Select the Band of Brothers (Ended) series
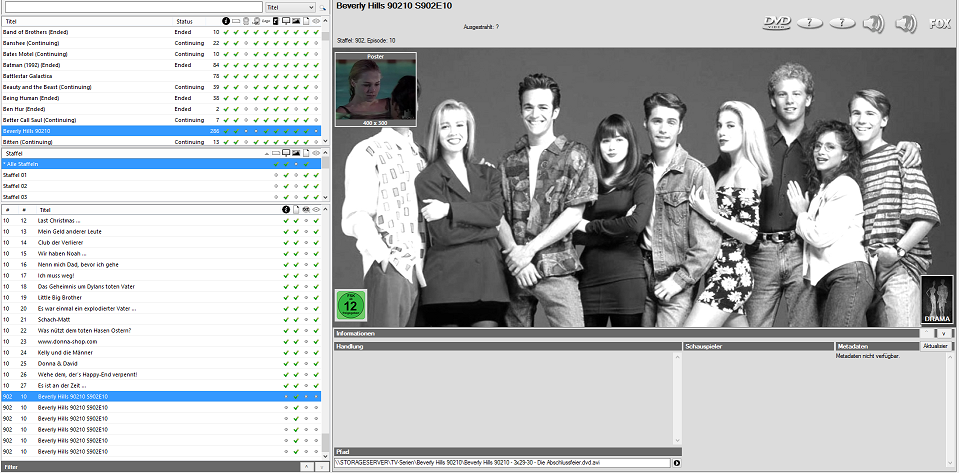The height and width of the screenshot is (473, 959). (x=161, y=32)
